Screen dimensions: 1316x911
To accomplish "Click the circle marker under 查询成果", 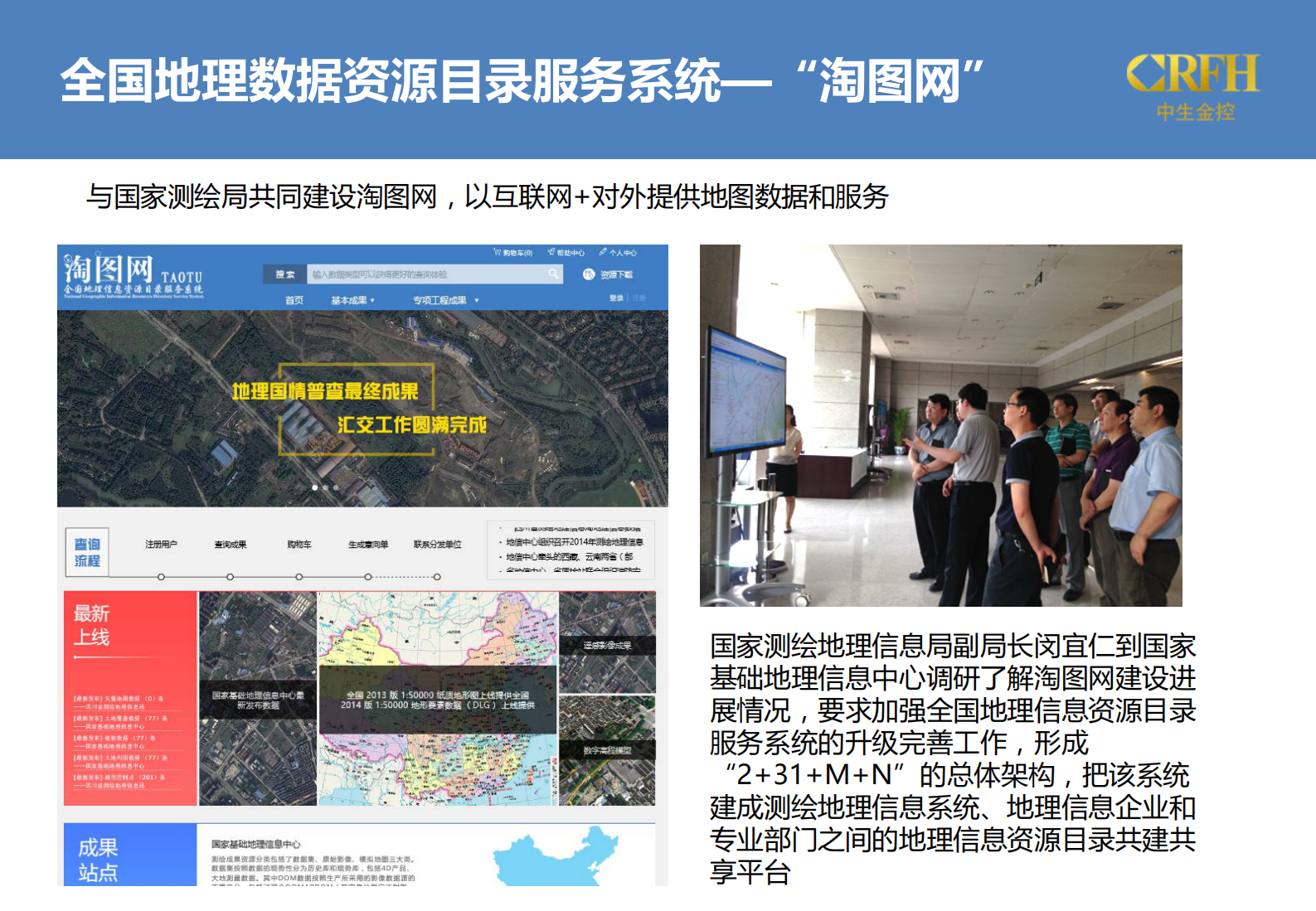I will tap(231, 577).
